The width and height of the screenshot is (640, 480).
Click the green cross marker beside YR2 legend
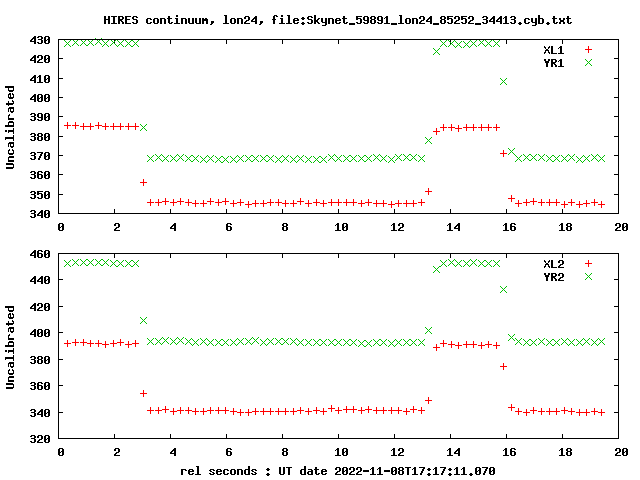click(588, 277)
